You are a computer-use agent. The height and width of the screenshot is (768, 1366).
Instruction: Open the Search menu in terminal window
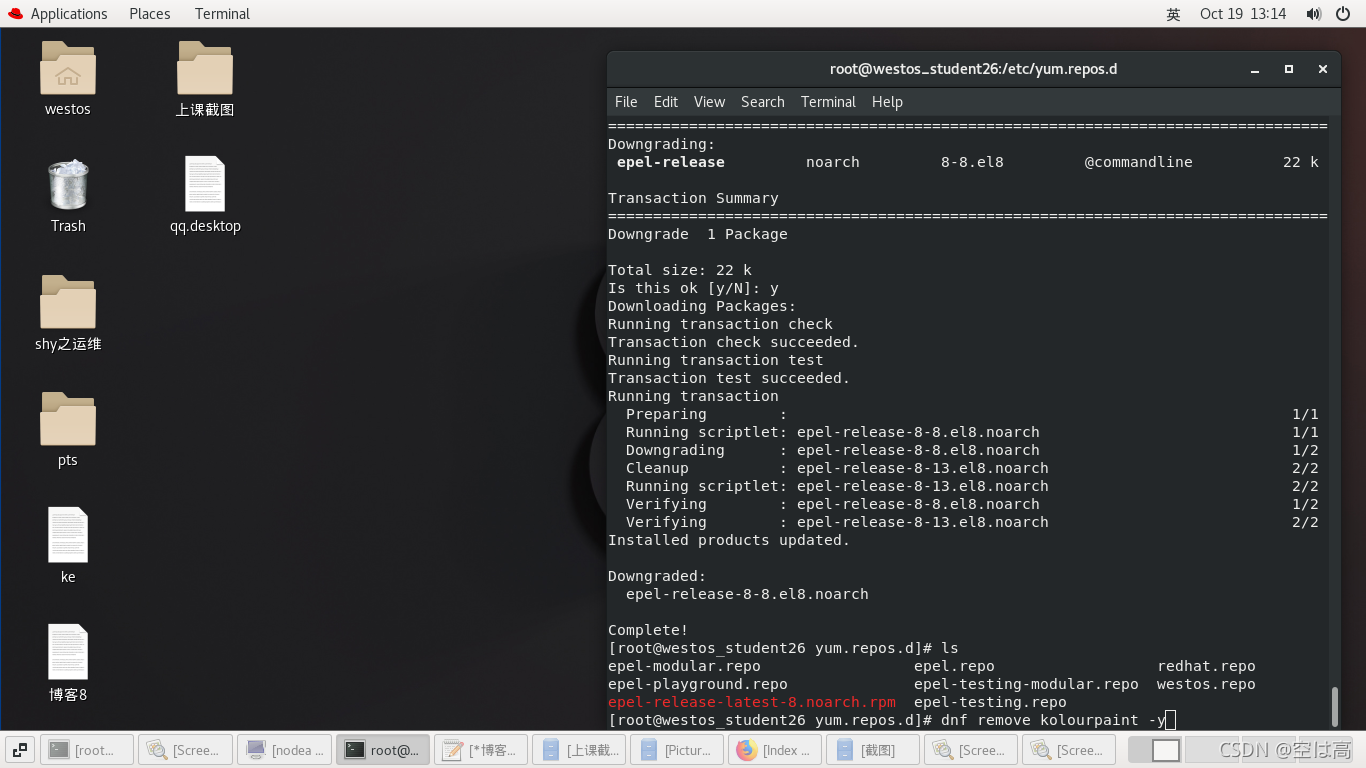click(763, 102)
